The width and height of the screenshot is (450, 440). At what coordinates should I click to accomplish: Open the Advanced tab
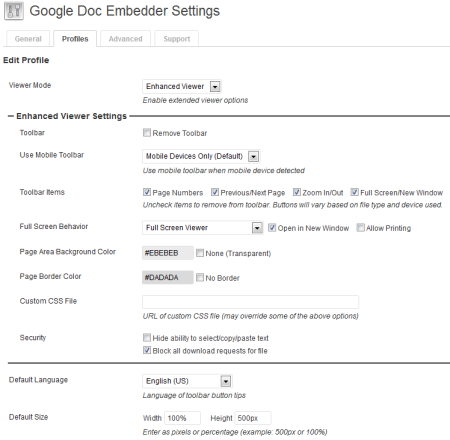(x=125, y=39)
